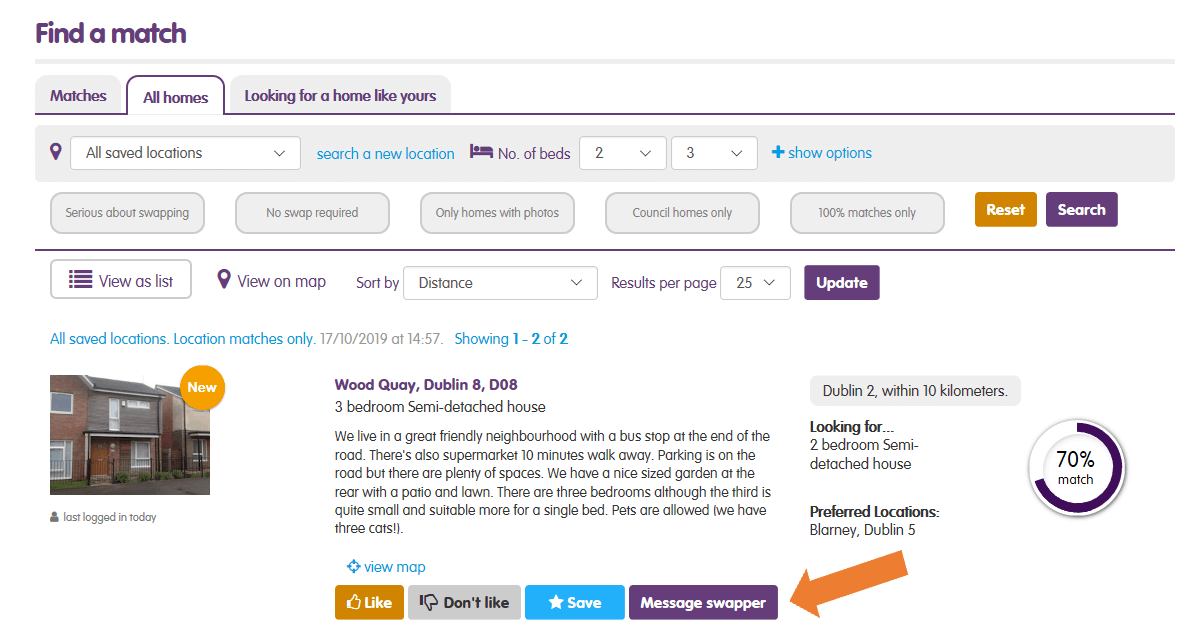Click the location pin icon beside saved locations
This screenshot has height=634, width=1199.
click(56, 152)
